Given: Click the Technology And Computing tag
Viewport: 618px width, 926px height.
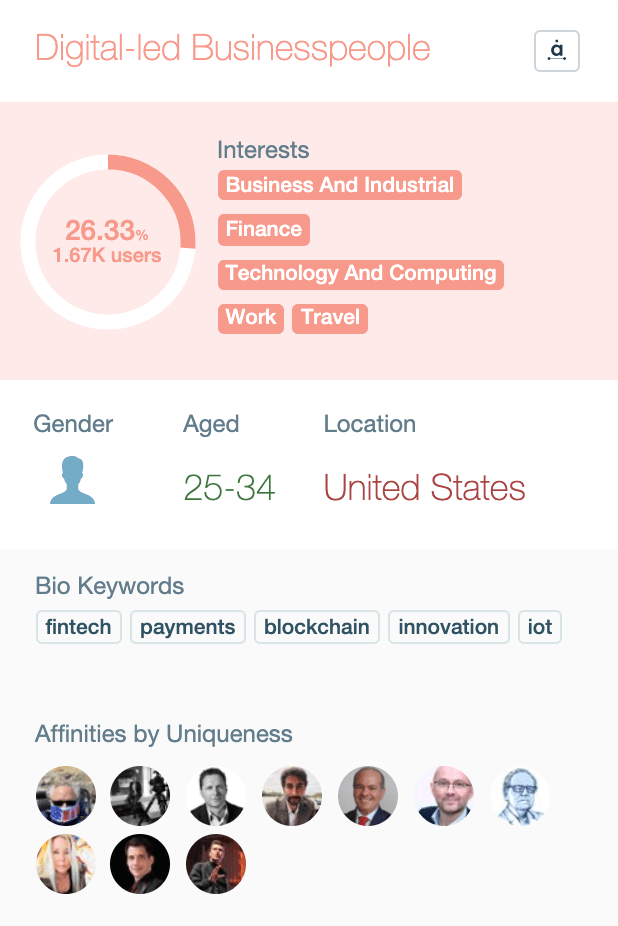Looking at the screenshot, I should [361, 273].
